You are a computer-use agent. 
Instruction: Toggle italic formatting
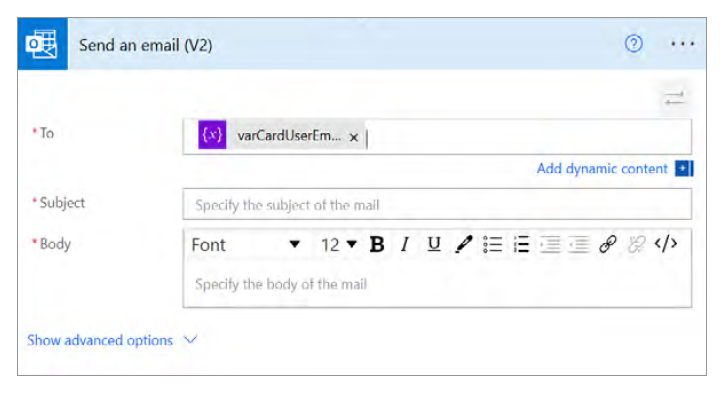(405, 245)
